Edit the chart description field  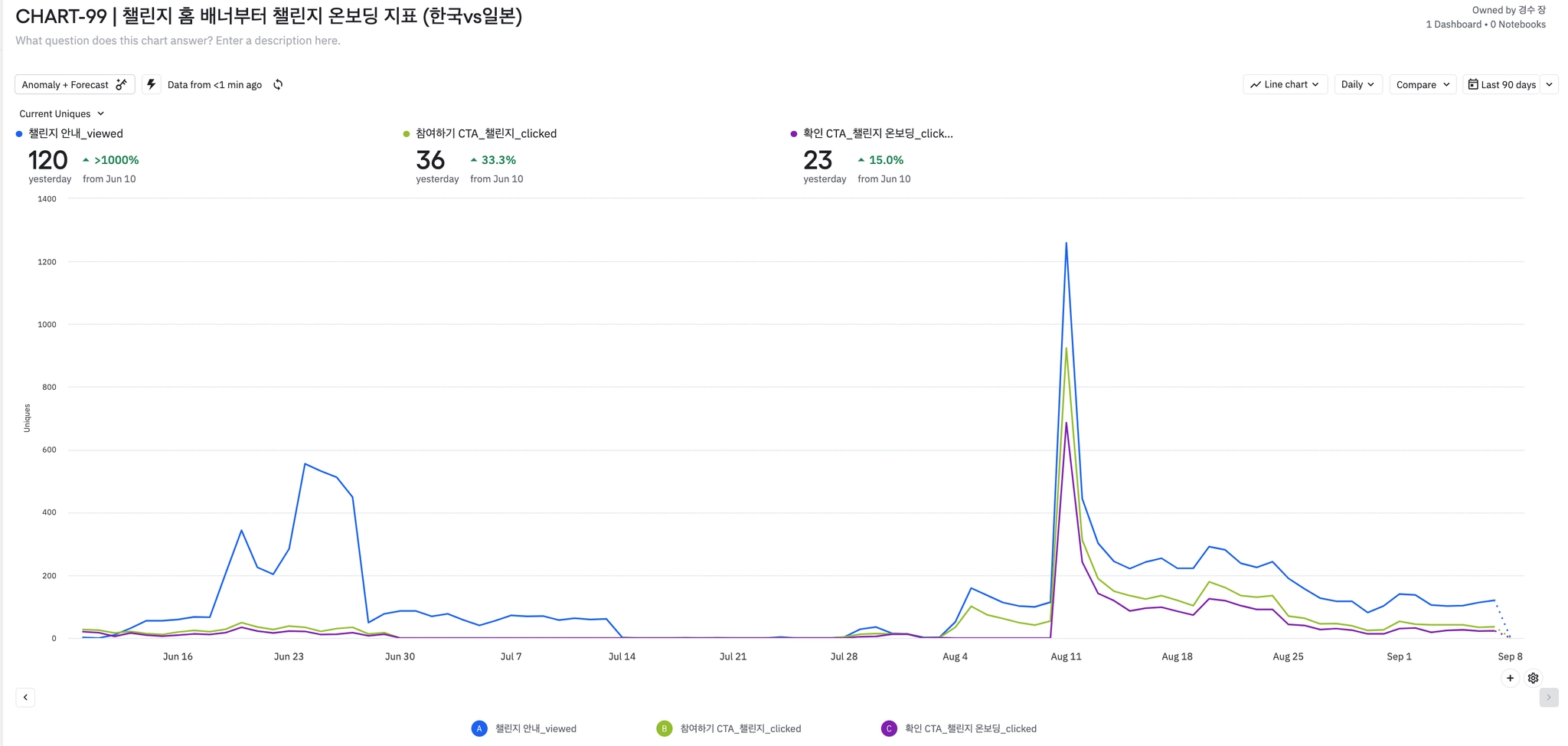click(x=178, y=41)
